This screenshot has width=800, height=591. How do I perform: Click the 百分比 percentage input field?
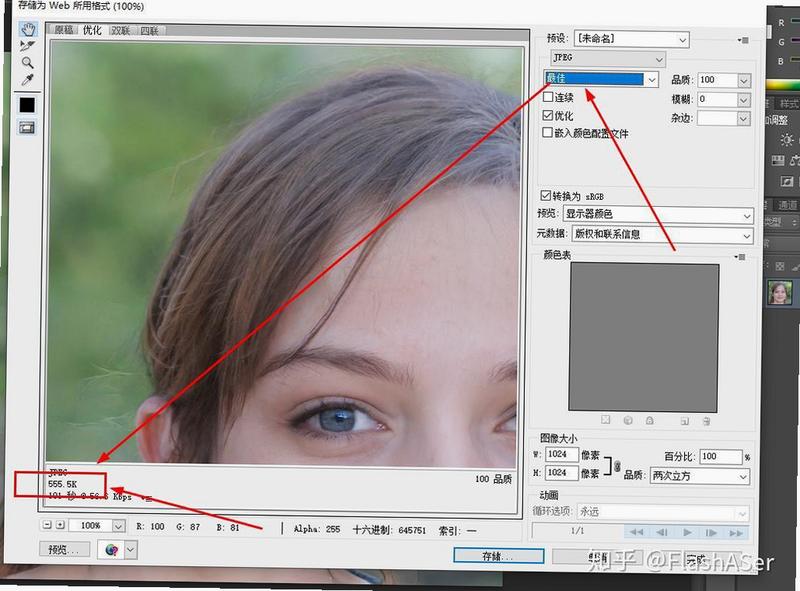point(720,457)
